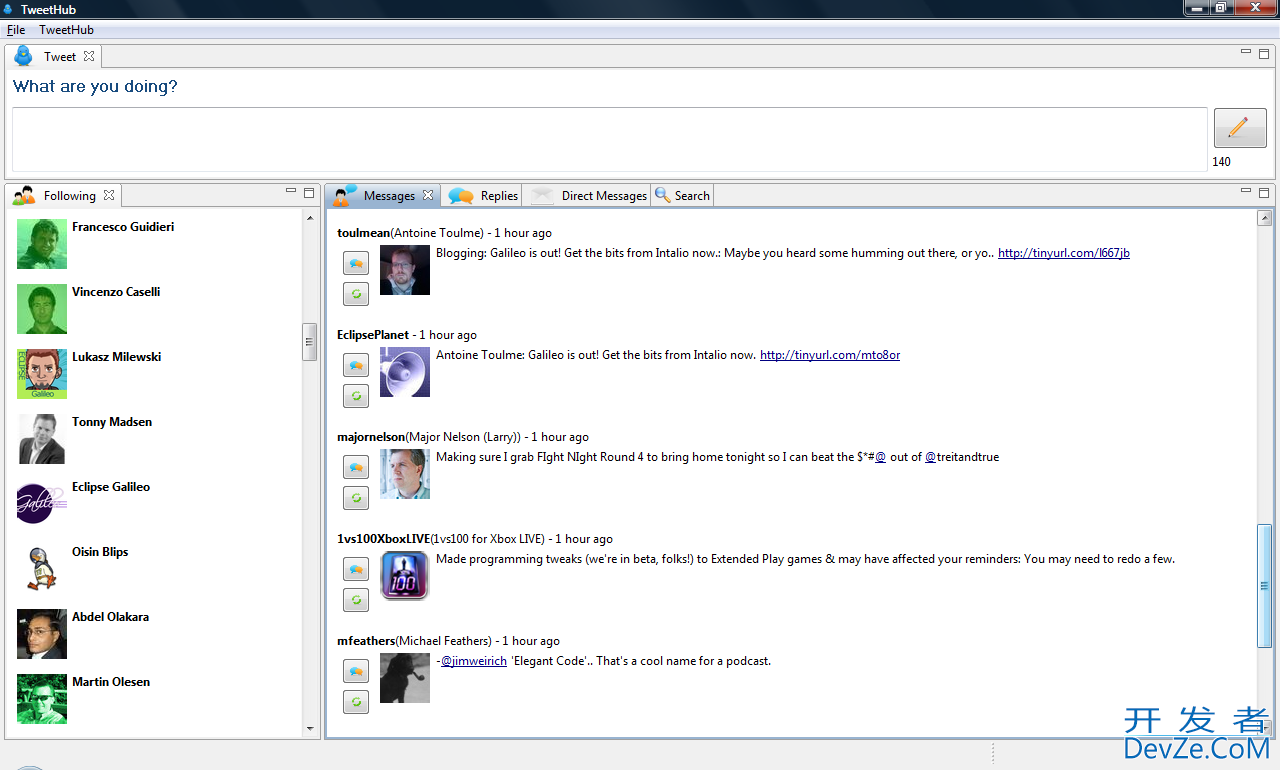Click Tonny Madsen's avatar
The width and height of the screenshot is (1280, 770).
pyautogui.click(x=42, y=439)
